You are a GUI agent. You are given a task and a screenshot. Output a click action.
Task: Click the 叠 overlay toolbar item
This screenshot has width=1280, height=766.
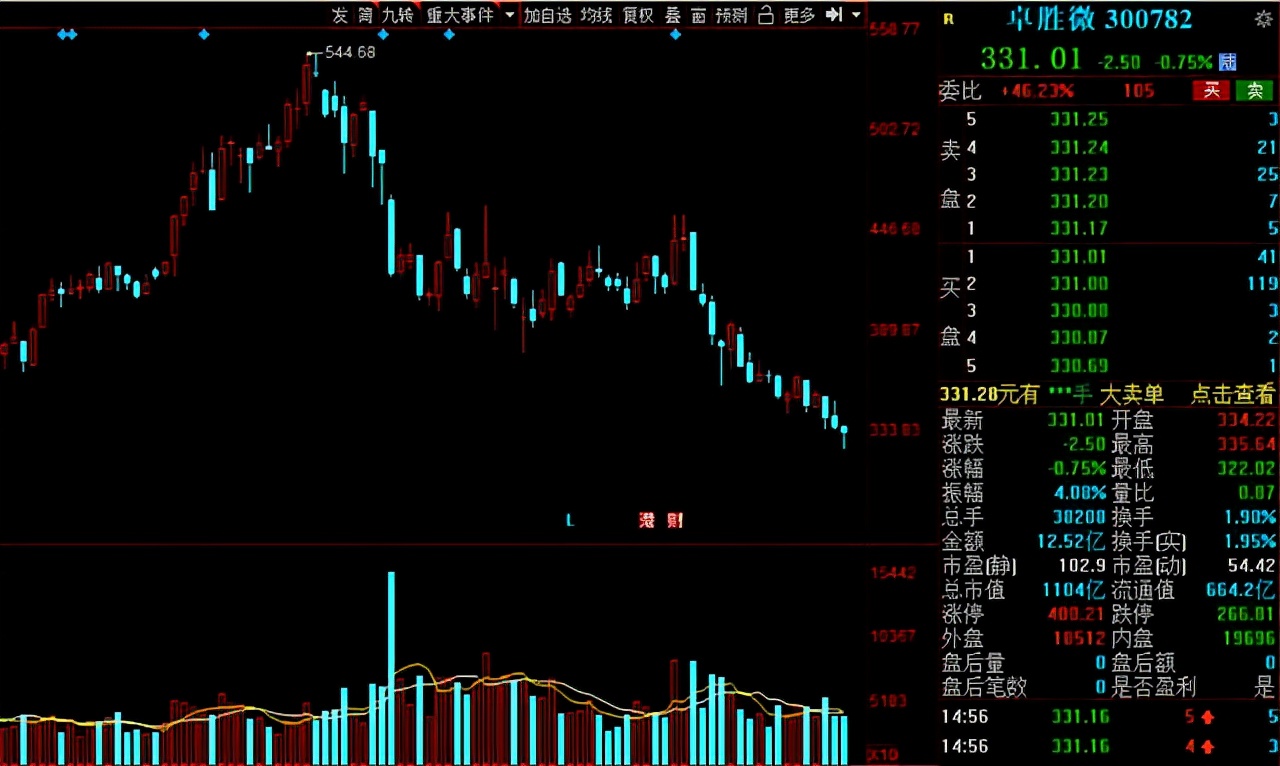[673, 15]
